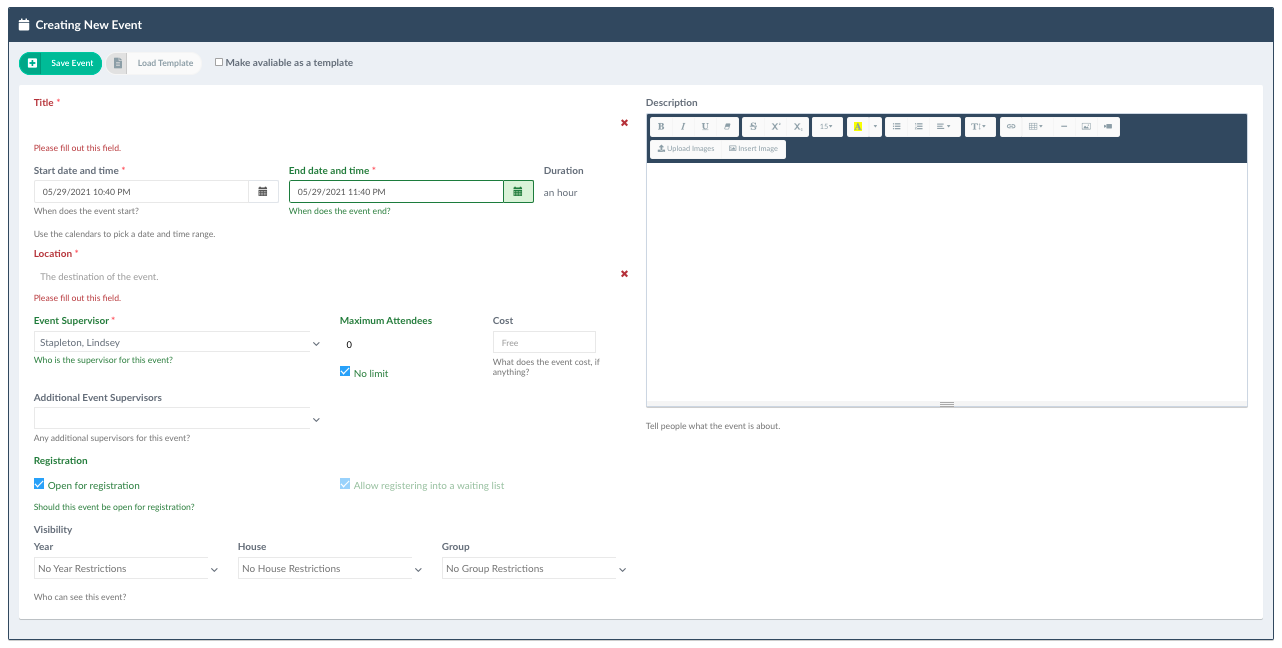The width and height of the screenshot is (1282, 648).
Task: Toggle Open for registration checkbox
Action: (39, 484)
